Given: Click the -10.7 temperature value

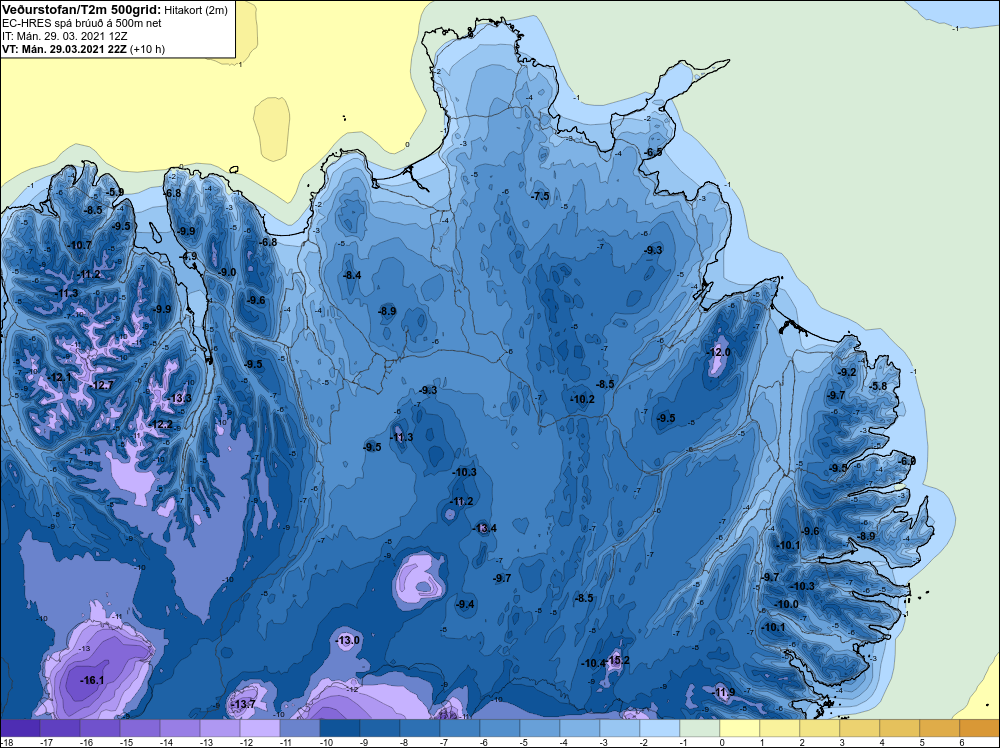Looking at the screenshot, I should (79, 245).
